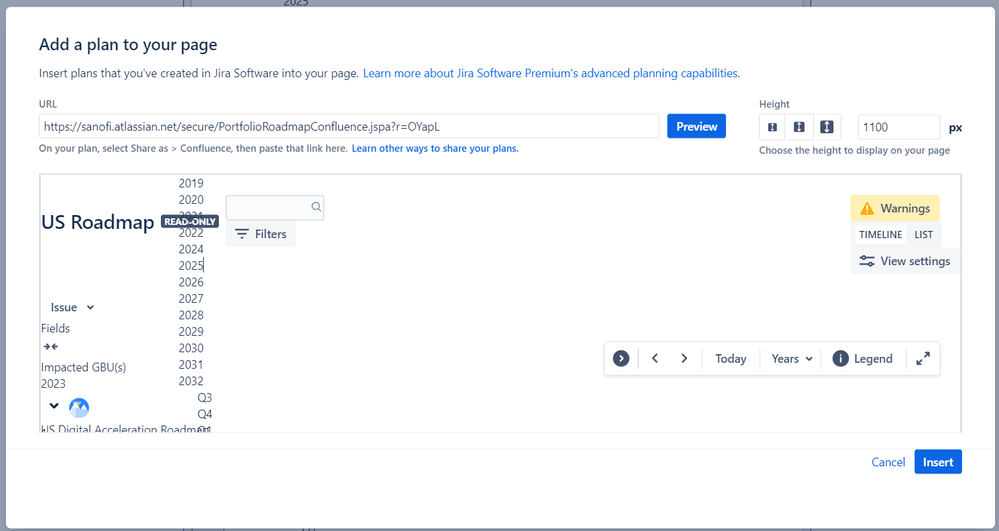Open the Years timeframe dropdown
Viewport: 999px width, 531px height.
[x=791, y=359]
